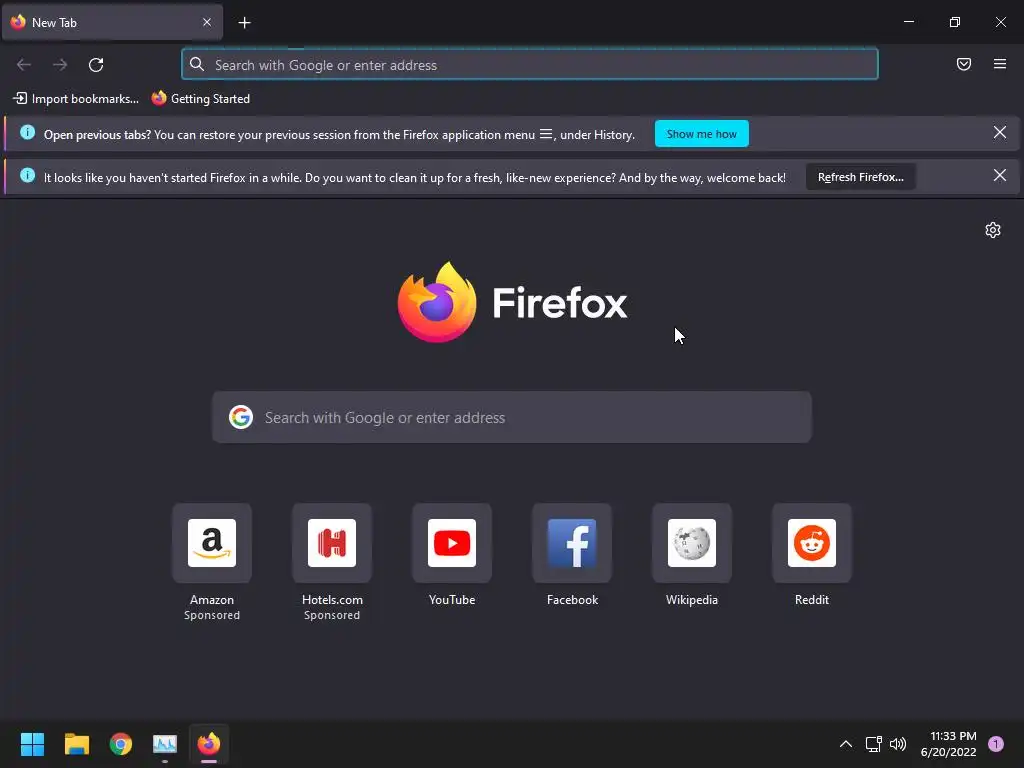The height and width of the screenshot is (768, 1024).
Task: Click the Firefox taskbar icon
Action: coord(209,744)
